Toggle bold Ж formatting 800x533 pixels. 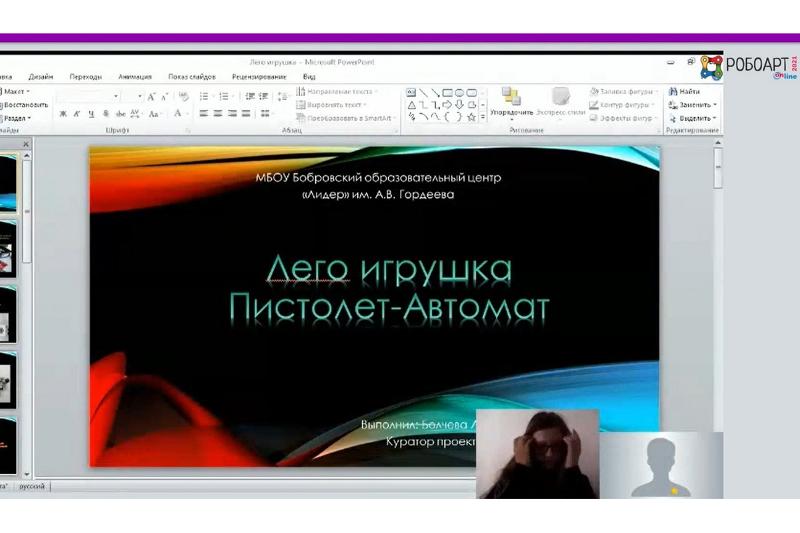click(63, 114)
